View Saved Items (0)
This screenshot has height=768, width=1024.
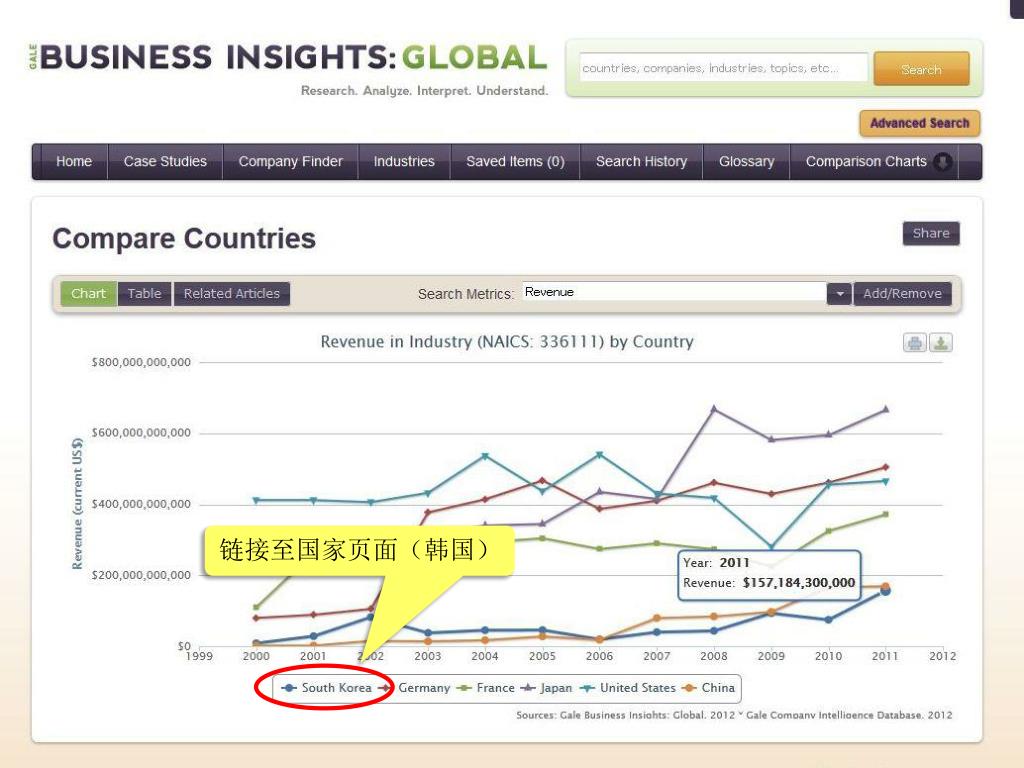tap(515, 161)
